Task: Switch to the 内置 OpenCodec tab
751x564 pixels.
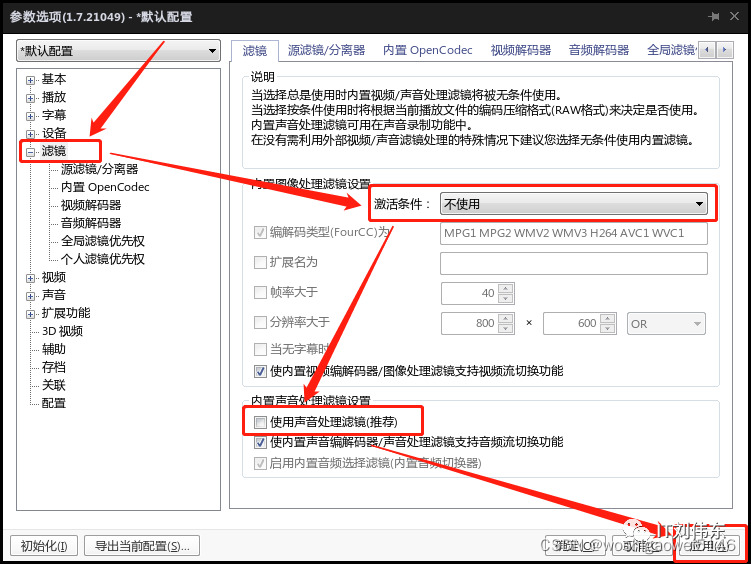Action: pos(427,50)
